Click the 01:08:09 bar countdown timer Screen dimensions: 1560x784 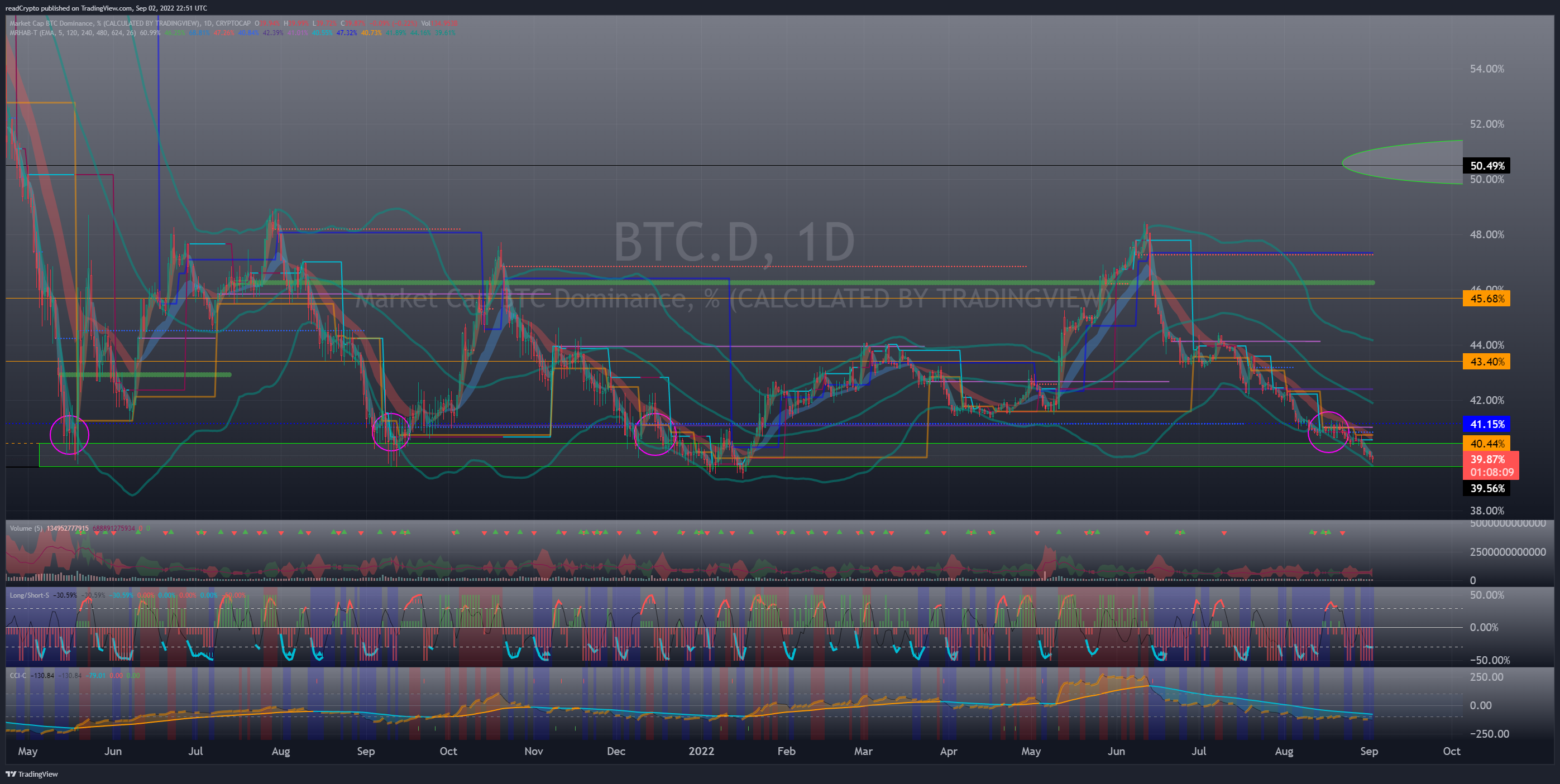point(1491,472)
